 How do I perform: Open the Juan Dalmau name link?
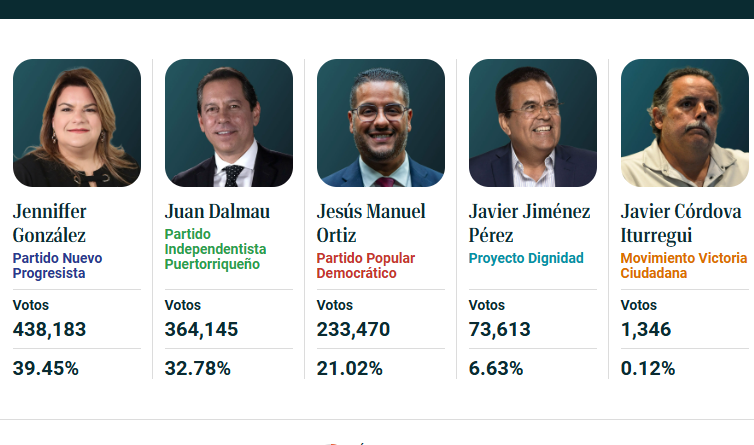click(211, 211)
